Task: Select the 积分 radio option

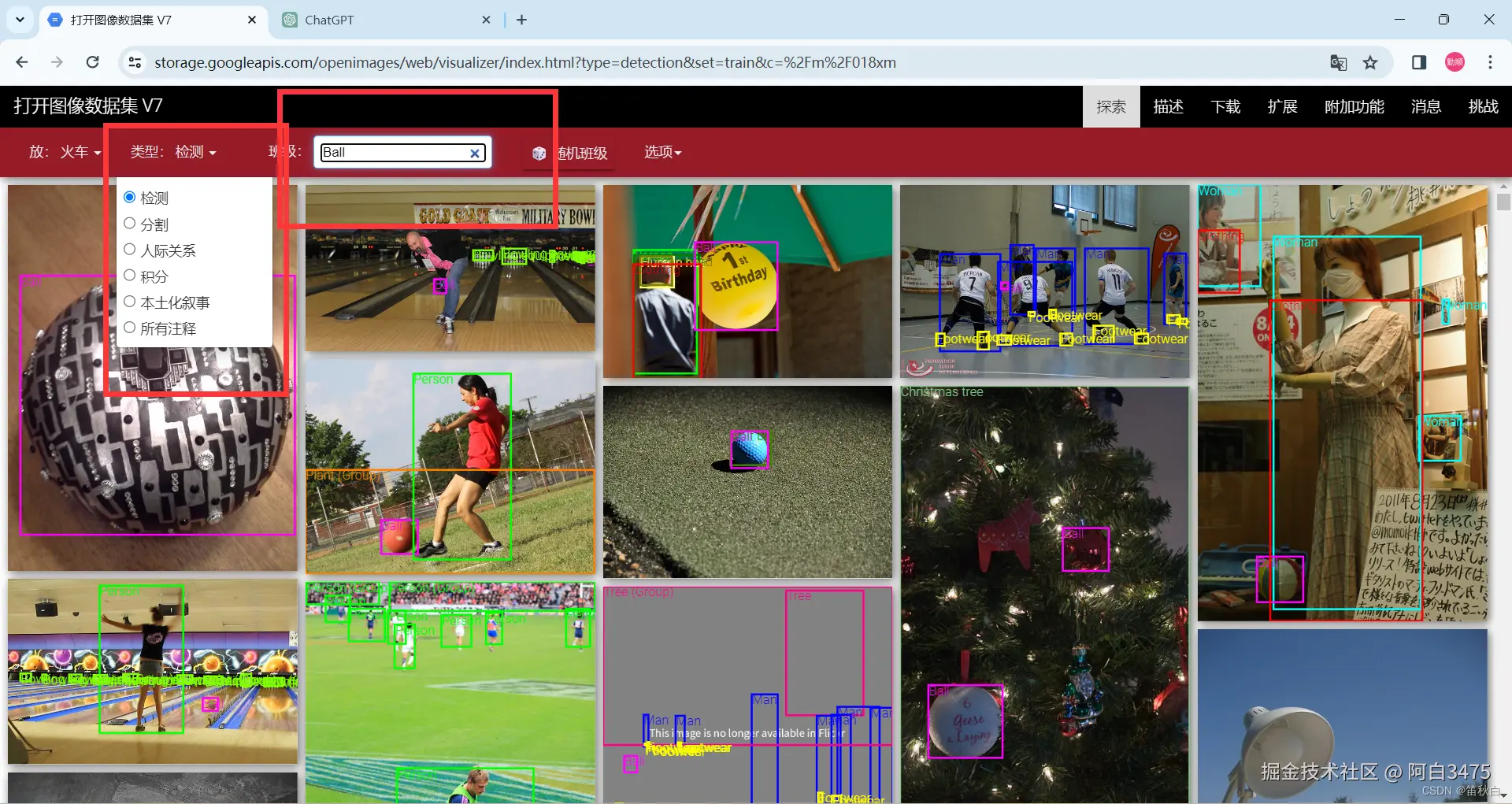Action: (x=130, y=276)
